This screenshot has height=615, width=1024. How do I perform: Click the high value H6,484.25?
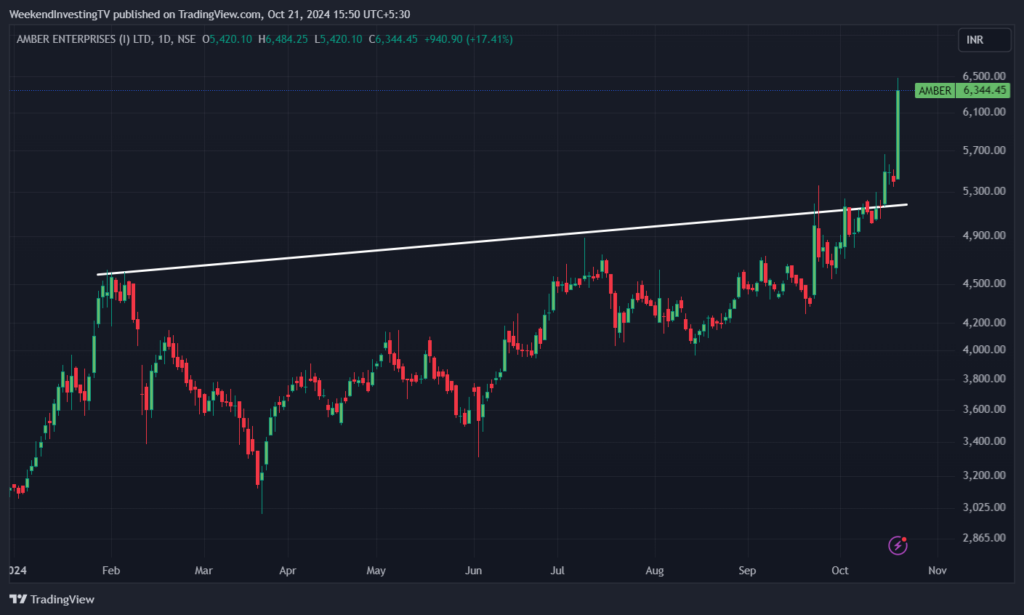(x=283, y=39)
